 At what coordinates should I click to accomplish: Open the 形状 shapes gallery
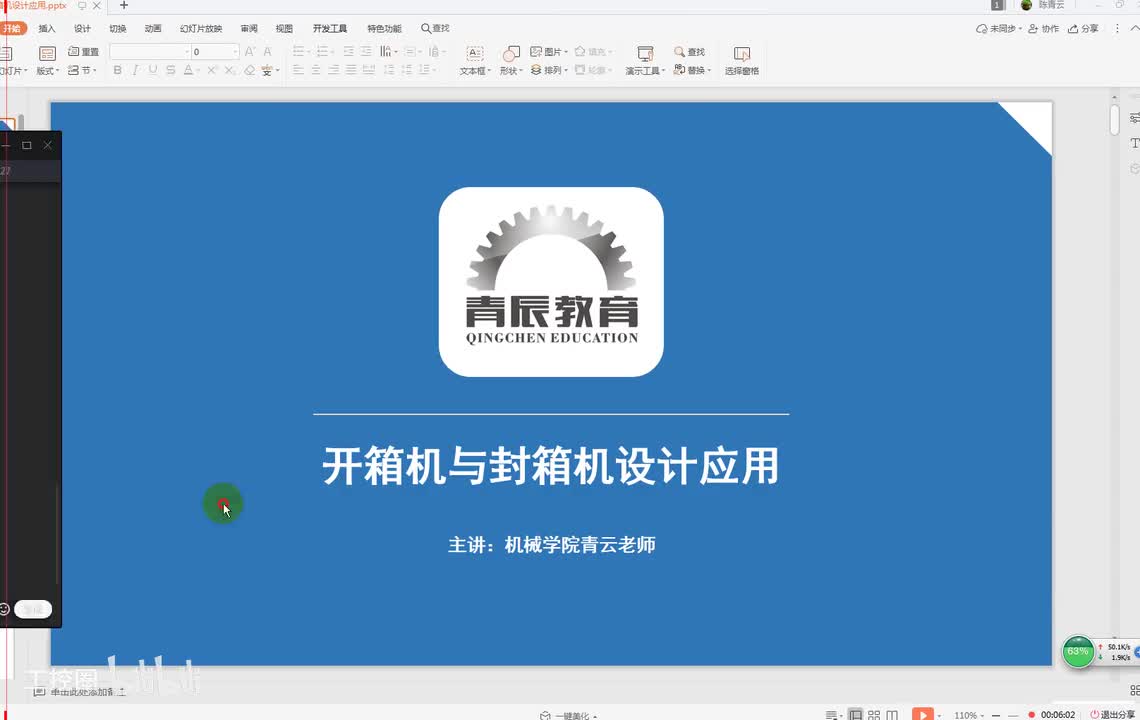(511, 60)
